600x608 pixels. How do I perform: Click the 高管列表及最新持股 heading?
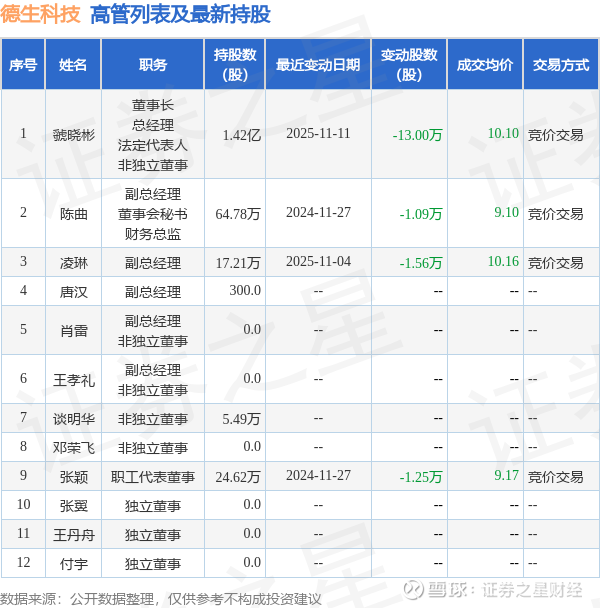(x=180, y=15)
